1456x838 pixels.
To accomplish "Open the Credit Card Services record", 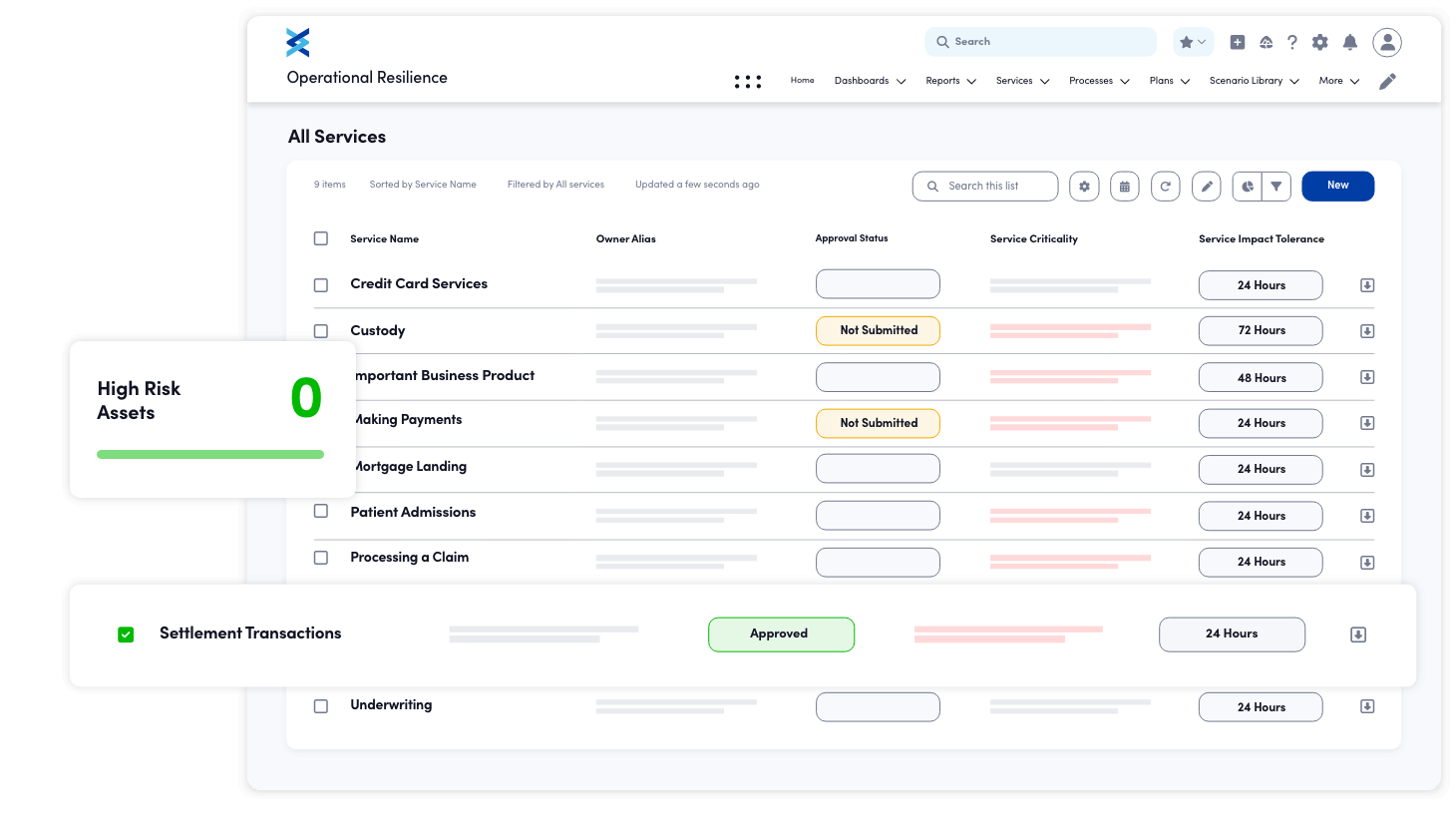I will click(419, 284).
